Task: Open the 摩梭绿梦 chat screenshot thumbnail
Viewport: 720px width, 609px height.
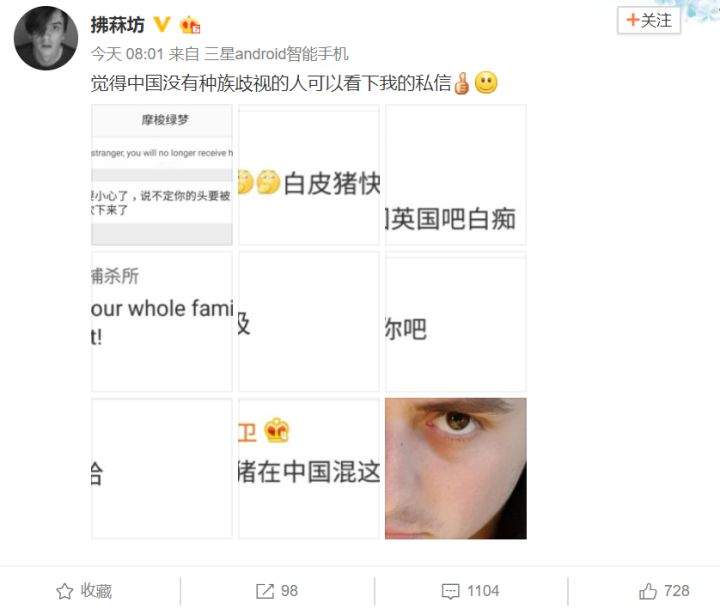Action: point(162,175)
